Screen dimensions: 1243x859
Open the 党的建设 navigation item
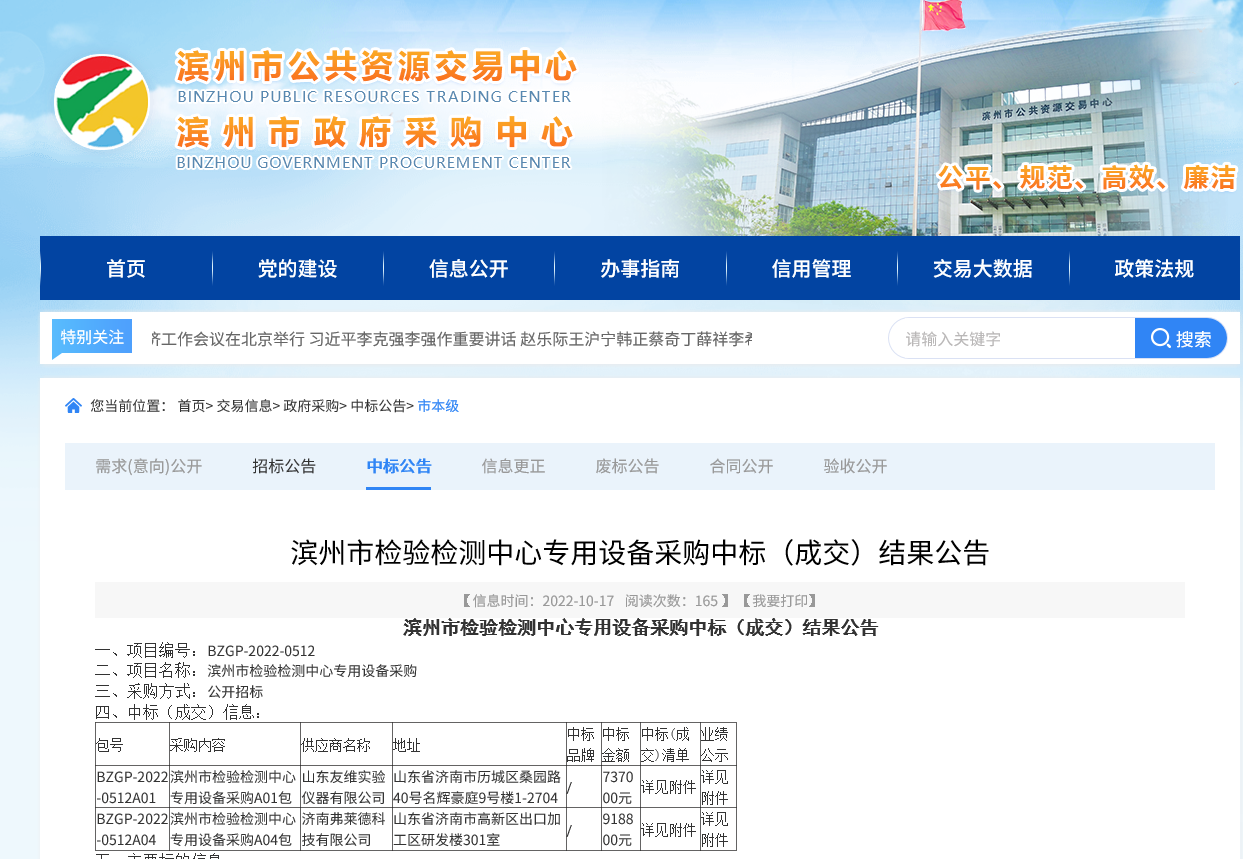pos(297,268)
